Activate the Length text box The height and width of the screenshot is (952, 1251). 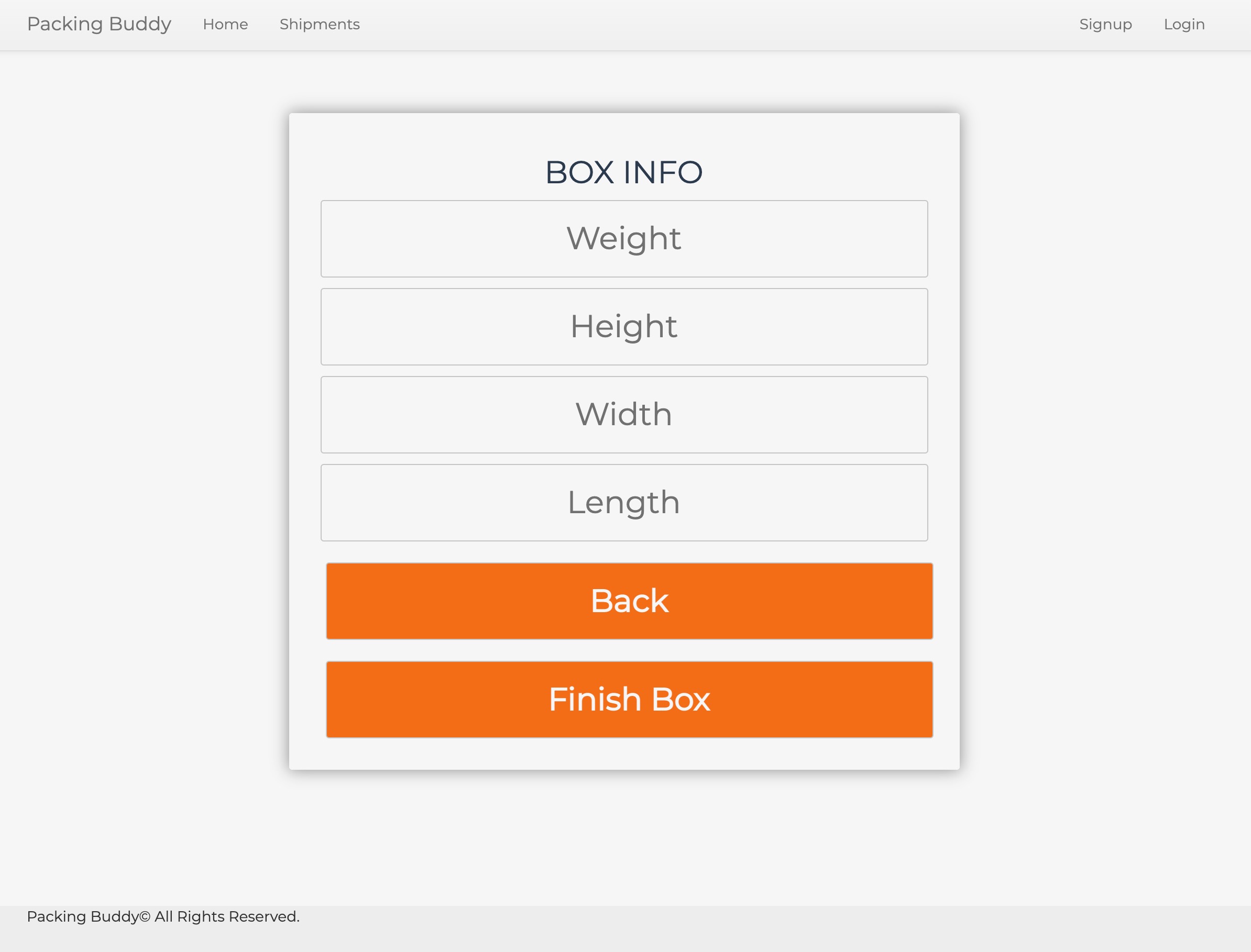623,503
